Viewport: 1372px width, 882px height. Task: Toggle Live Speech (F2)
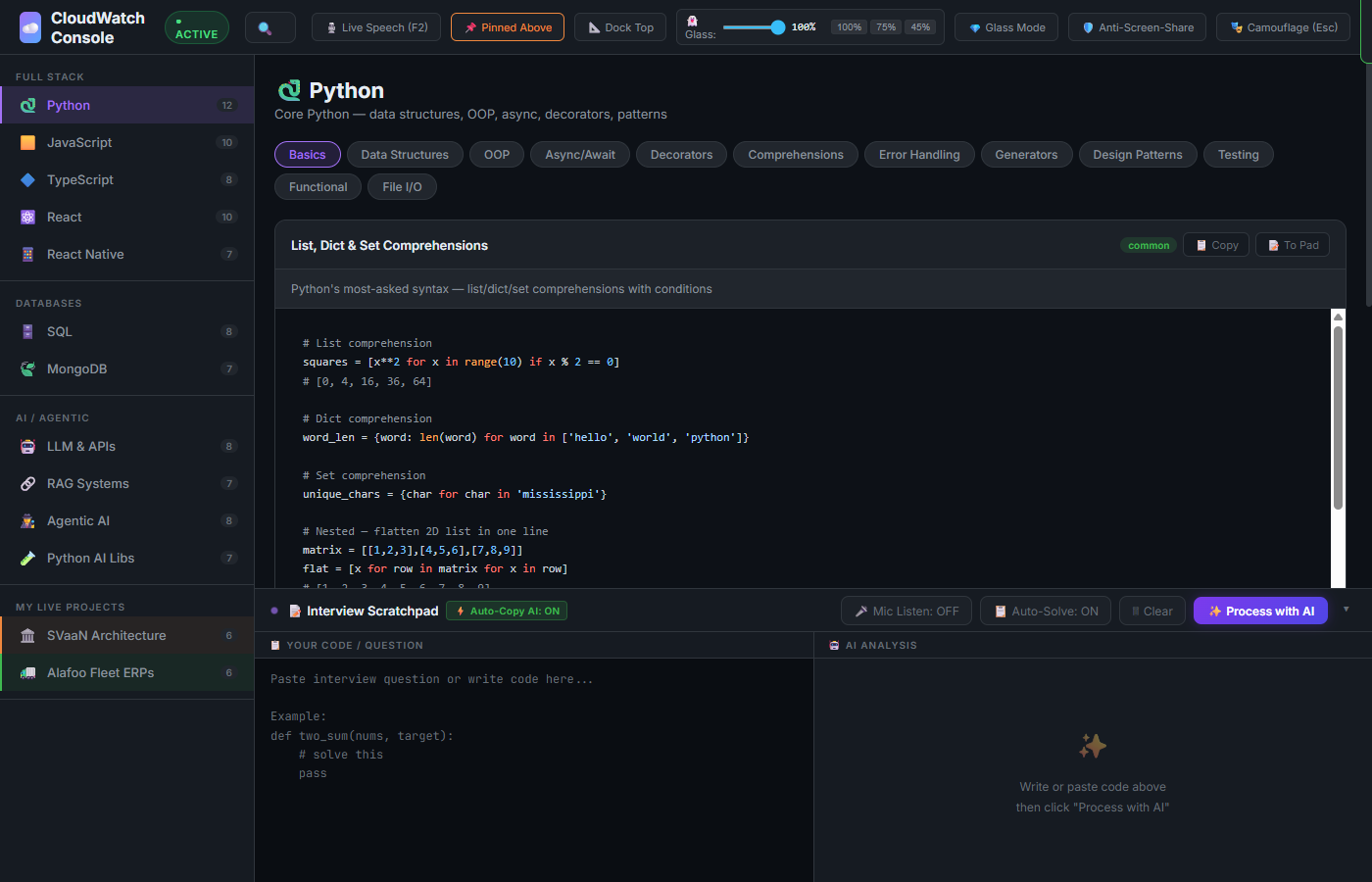[x=376, y=27]
